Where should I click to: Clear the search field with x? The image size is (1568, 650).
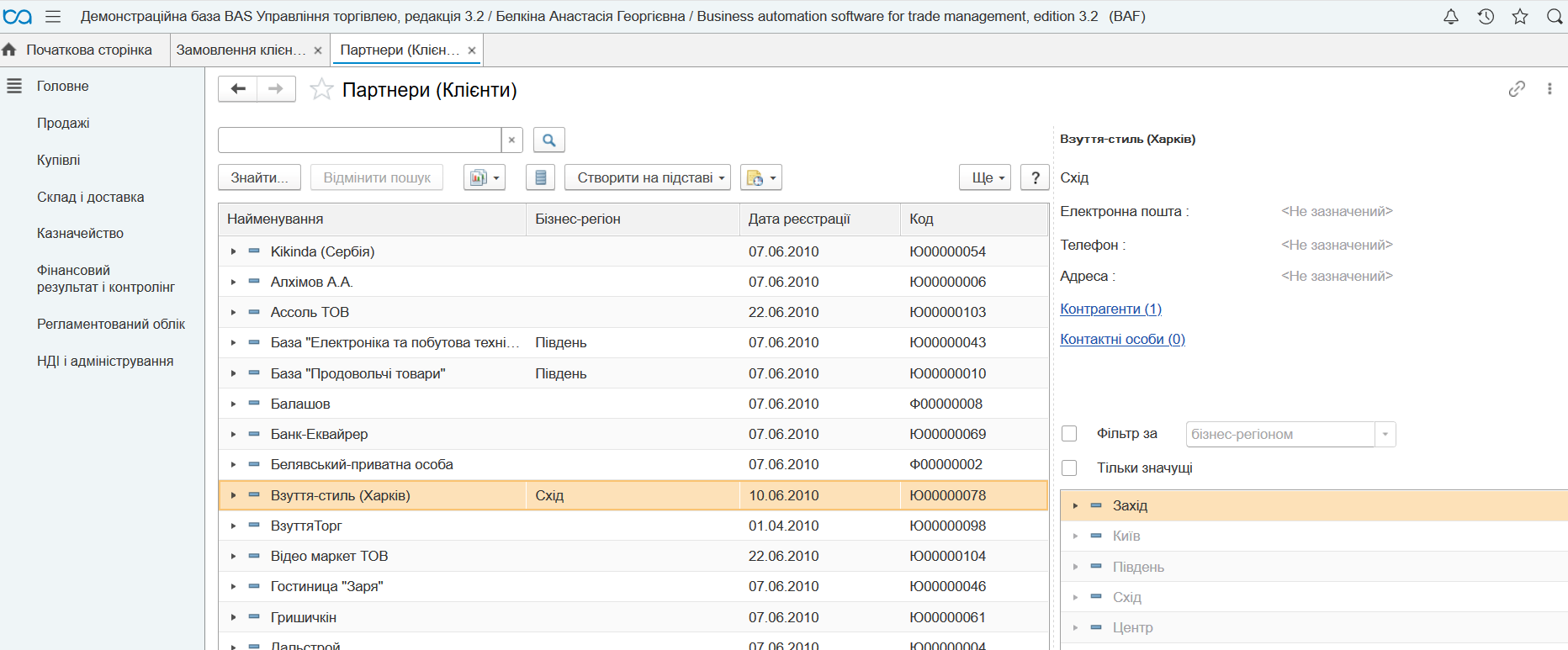(x=511, y=140)
